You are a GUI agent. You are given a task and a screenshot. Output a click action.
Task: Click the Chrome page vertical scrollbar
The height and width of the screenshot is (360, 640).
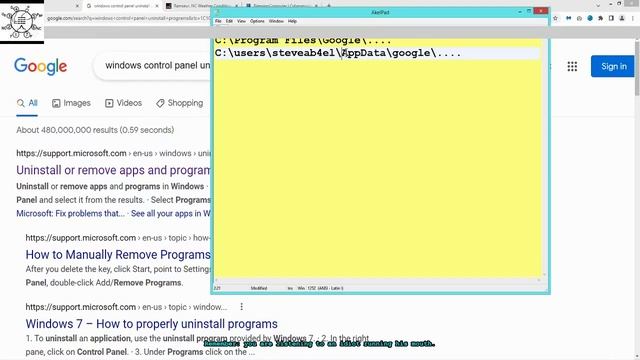637,67
